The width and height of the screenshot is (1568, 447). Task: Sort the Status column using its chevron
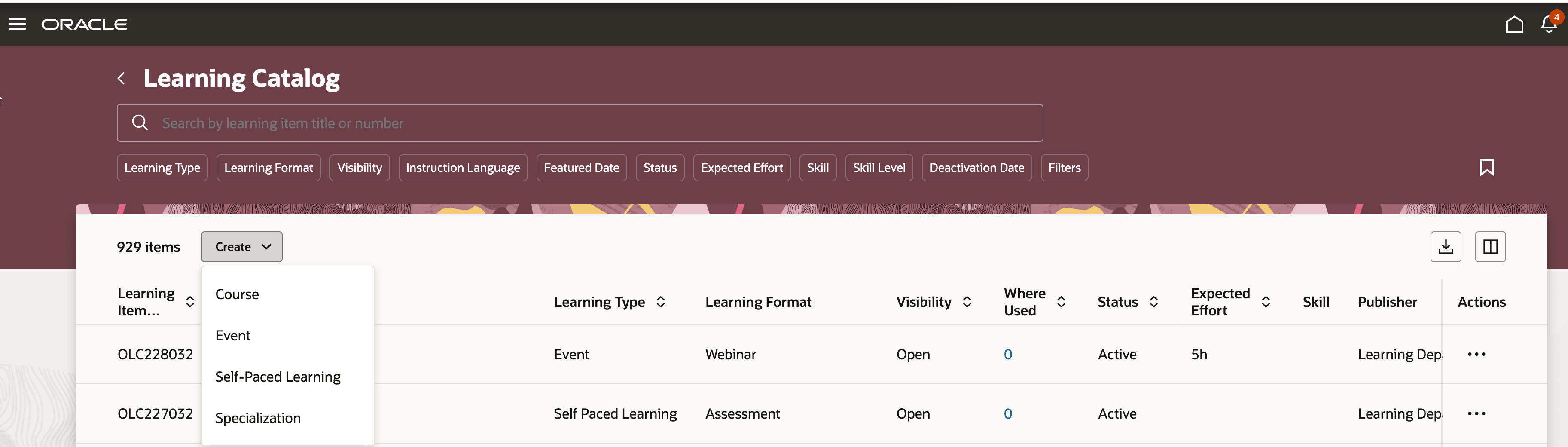(1154, 301)
